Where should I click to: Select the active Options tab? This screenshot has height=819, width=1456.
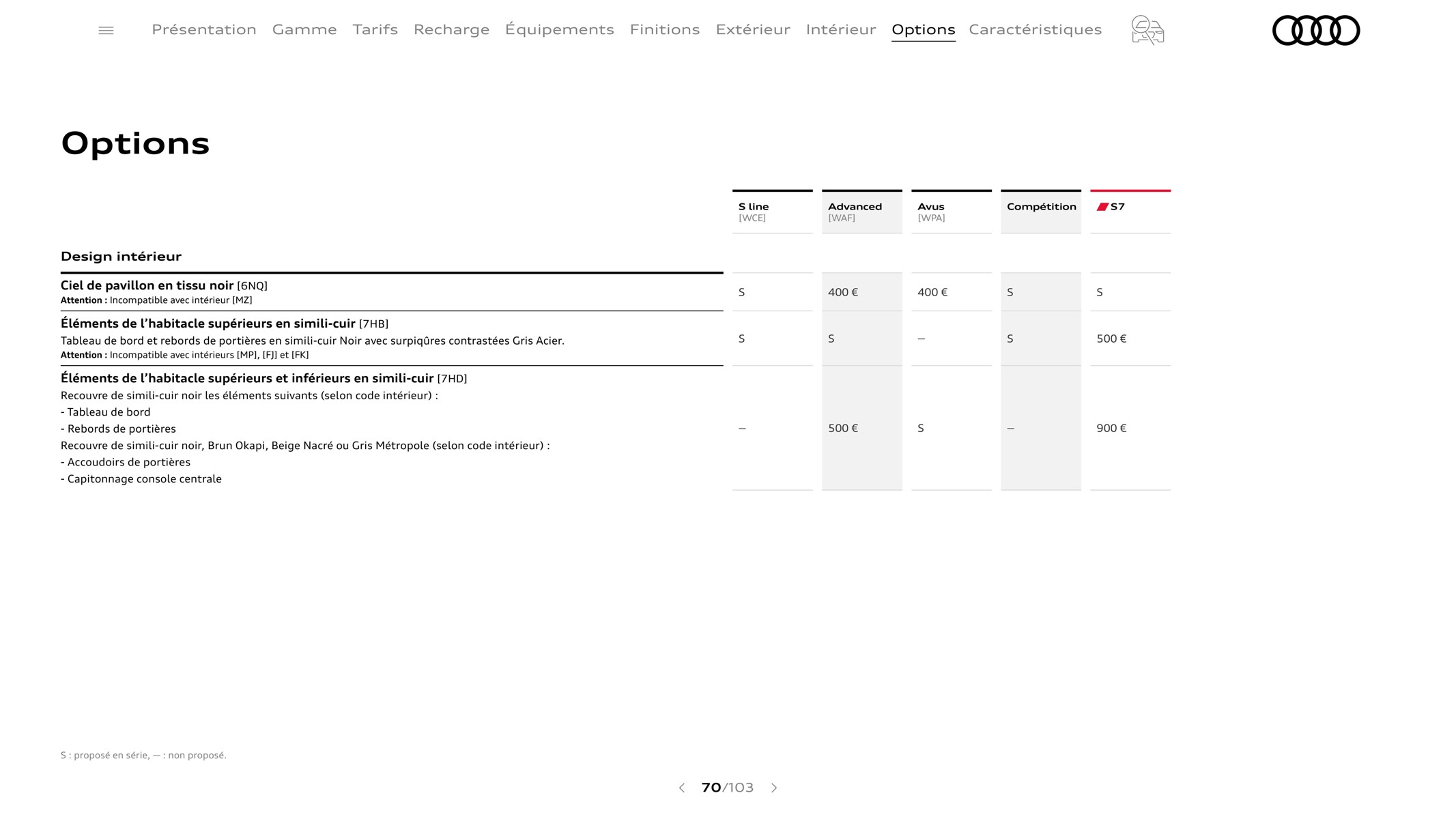[x=924, y=29]
